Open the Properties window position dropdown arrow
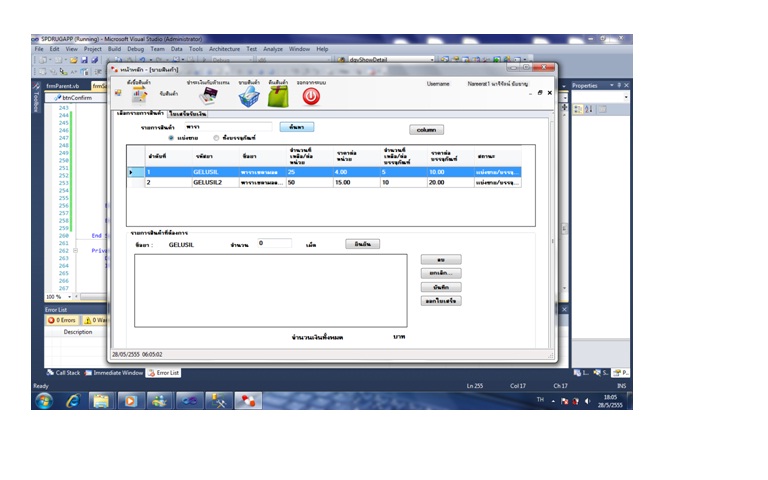 click(612, 85)
